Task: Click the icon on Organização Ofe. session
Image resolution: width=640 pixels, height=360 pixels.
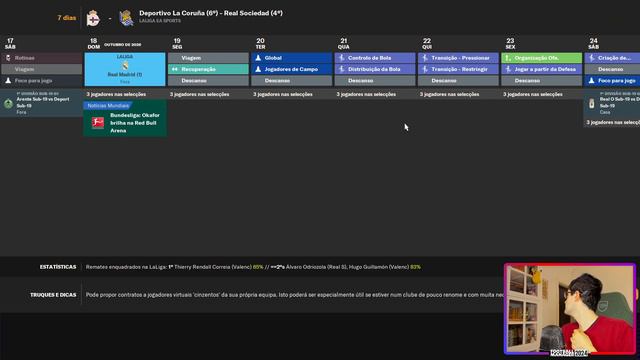Action: point(508,58)
